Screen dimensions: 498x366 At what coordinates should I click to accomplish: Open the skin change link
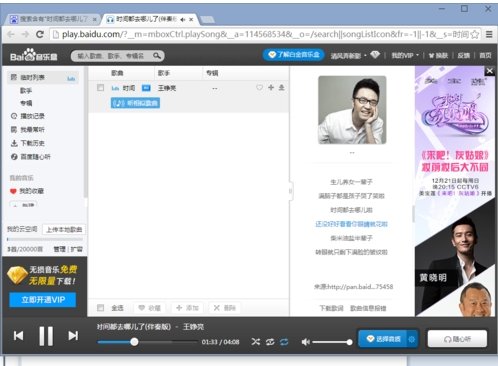(x=438, y=56)
